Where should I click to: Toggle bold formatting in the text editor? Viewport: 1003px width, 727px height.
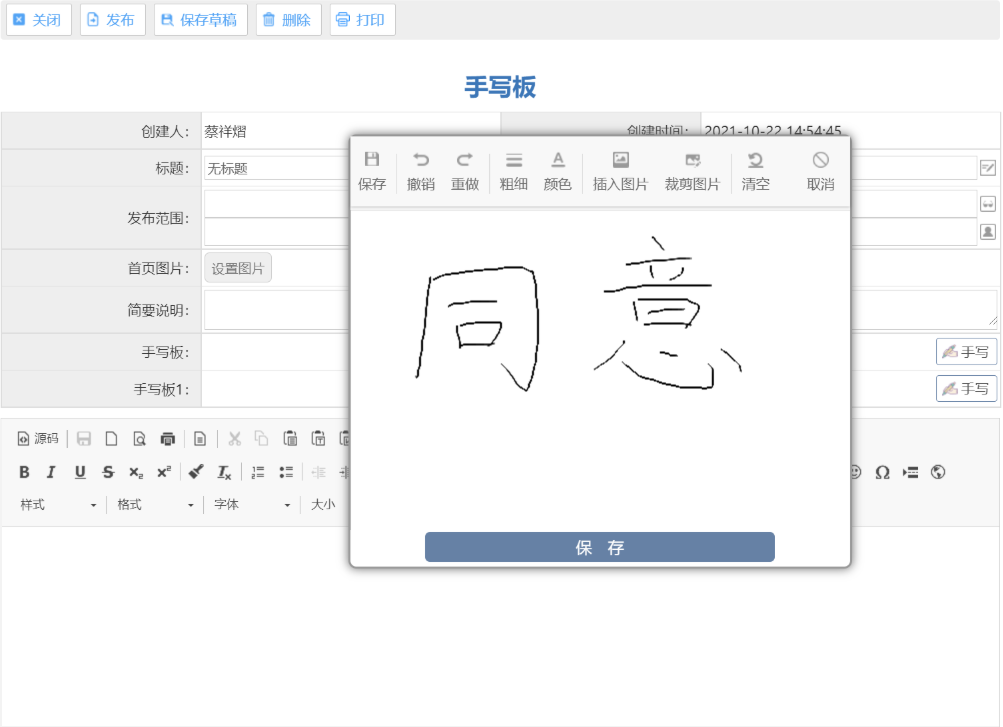pos(24,471)
